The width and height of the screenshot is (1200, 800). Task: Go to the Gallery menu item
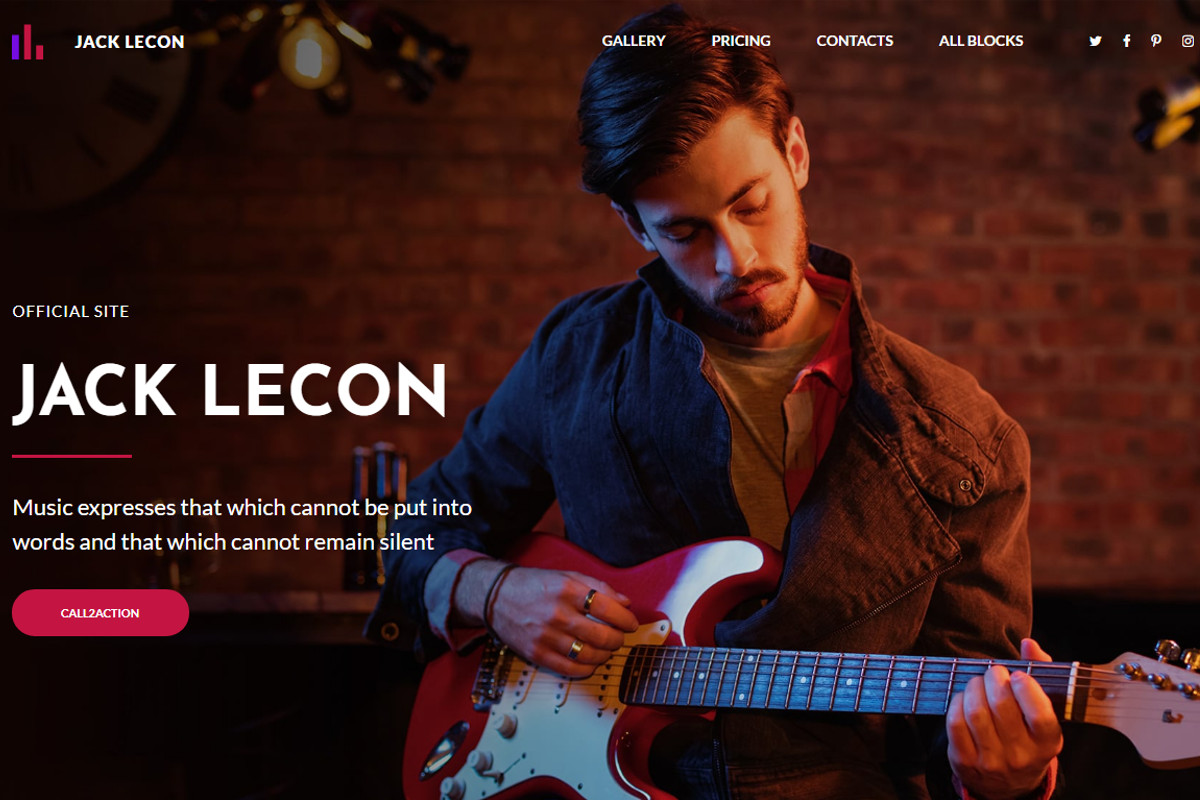click(634, 41)
